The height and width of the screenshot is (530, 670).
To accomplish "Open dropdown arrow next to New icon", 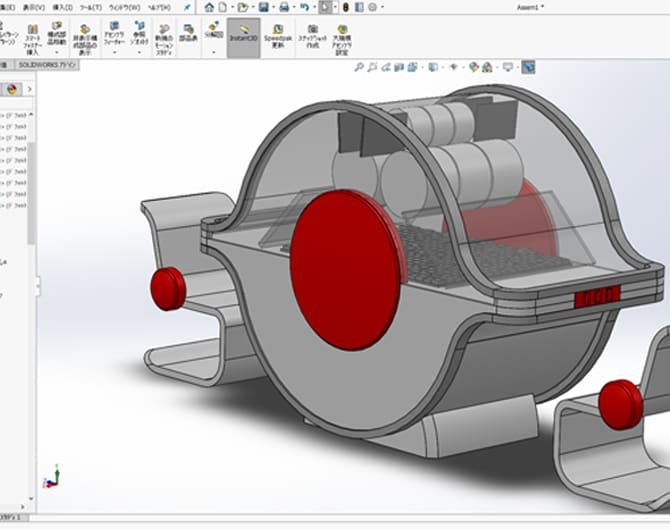I will pyautogui.click(x=232, y=7).
